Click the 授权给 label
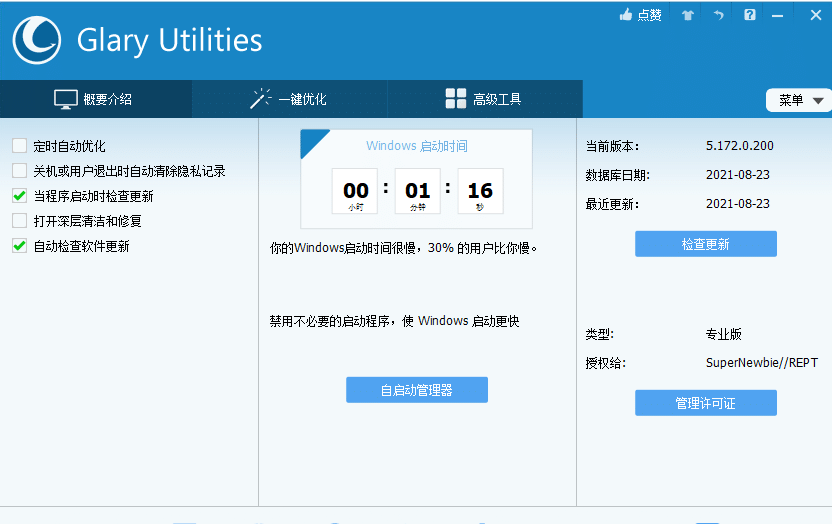This screenshot has width=832, height=524. click(x=605, y=363)
